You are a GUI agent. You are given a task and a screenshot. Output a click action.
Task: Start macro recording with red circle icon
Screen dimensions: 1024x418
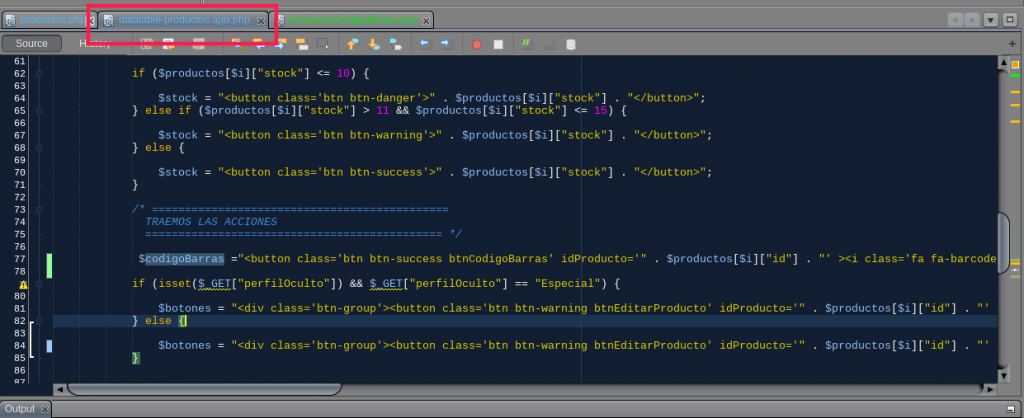pos(476,44)
